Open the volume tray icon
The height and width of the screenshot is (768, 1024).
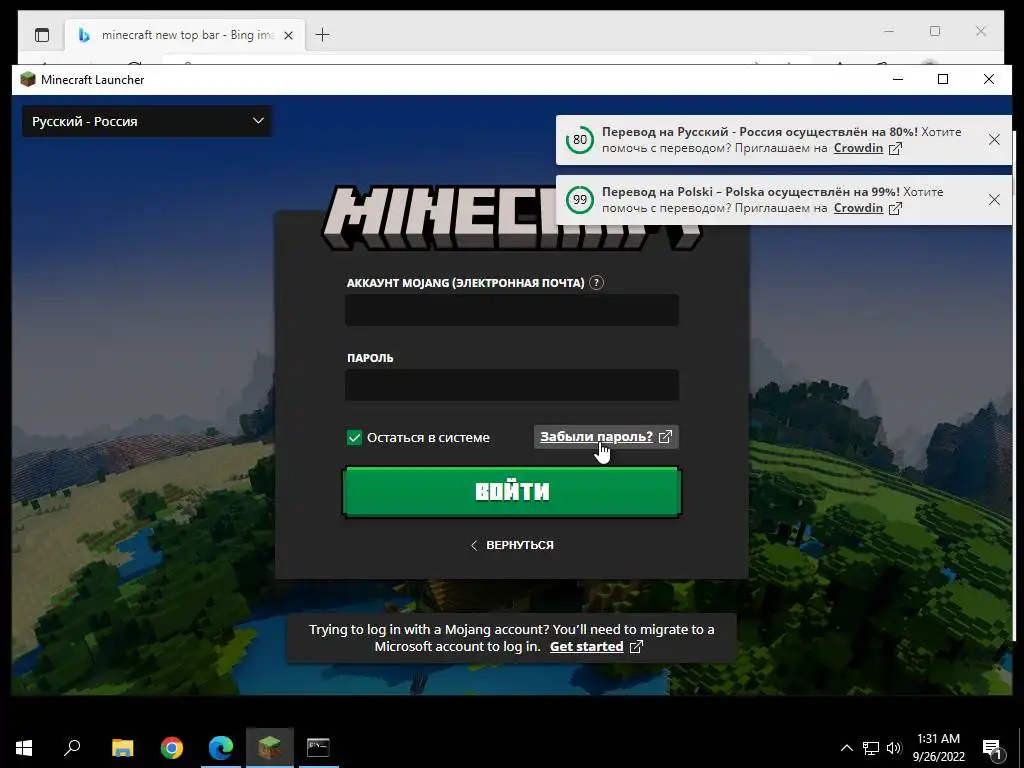coord(894,748)
